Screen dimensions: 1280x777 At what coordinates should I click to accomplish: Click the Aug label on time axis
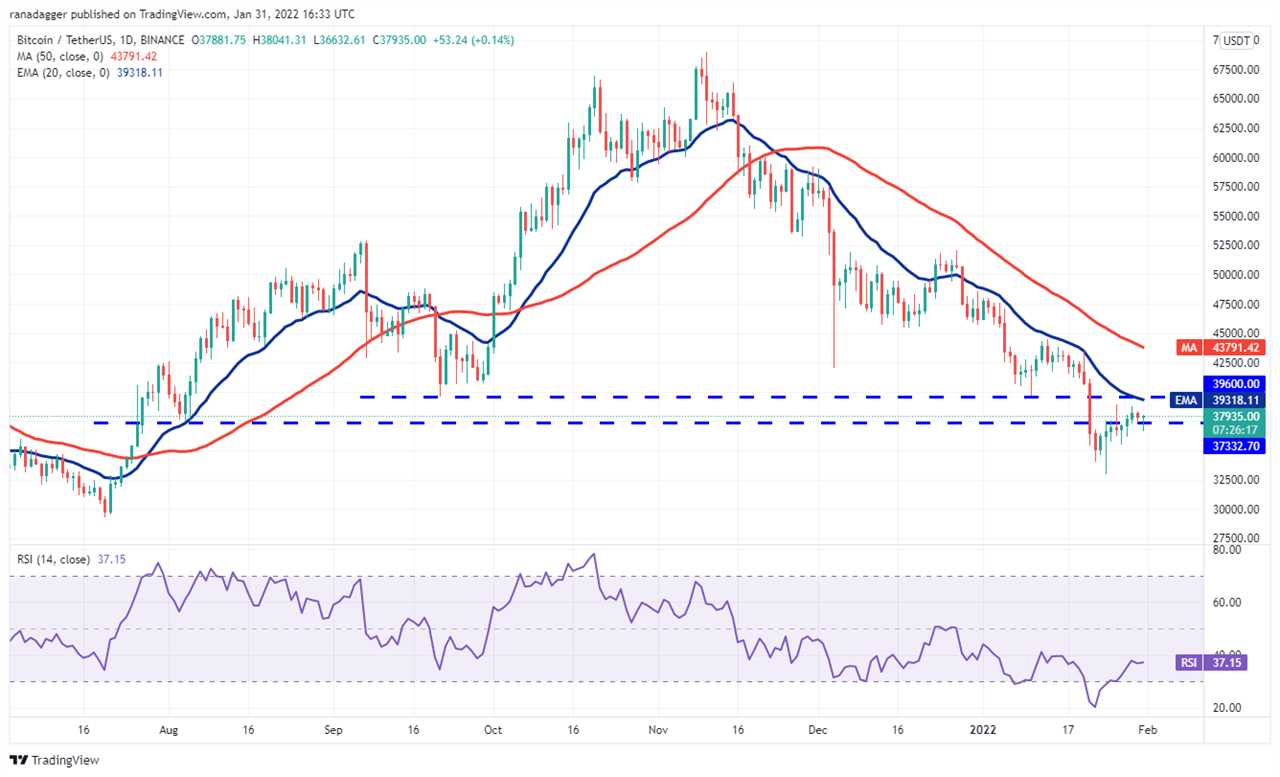[168, 731]
